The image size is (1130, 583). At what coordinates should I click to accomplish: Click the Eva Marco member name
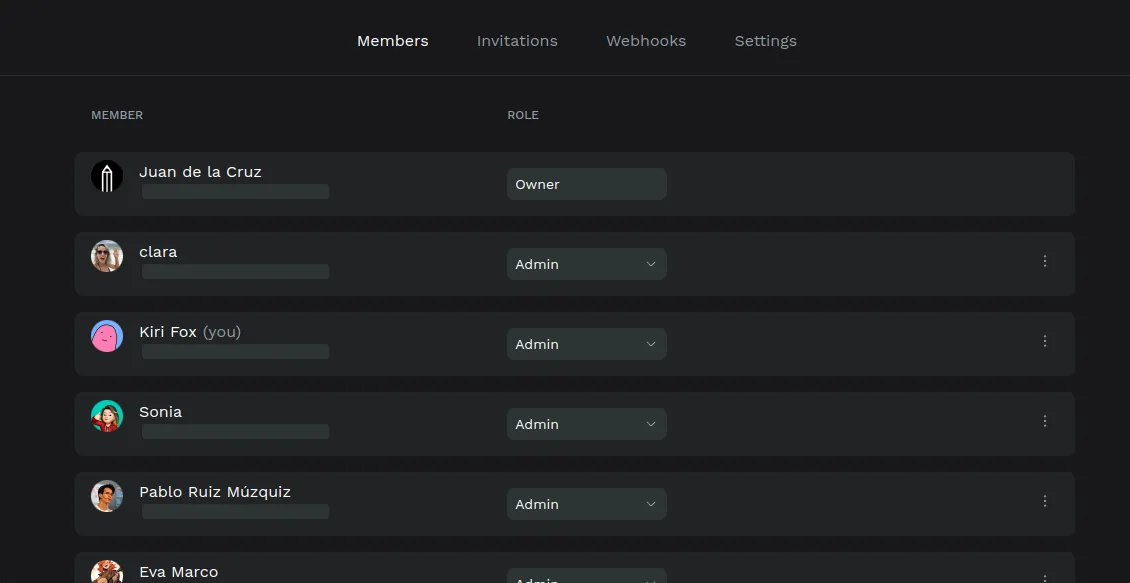pyautogui.click(x=178, y=572)
